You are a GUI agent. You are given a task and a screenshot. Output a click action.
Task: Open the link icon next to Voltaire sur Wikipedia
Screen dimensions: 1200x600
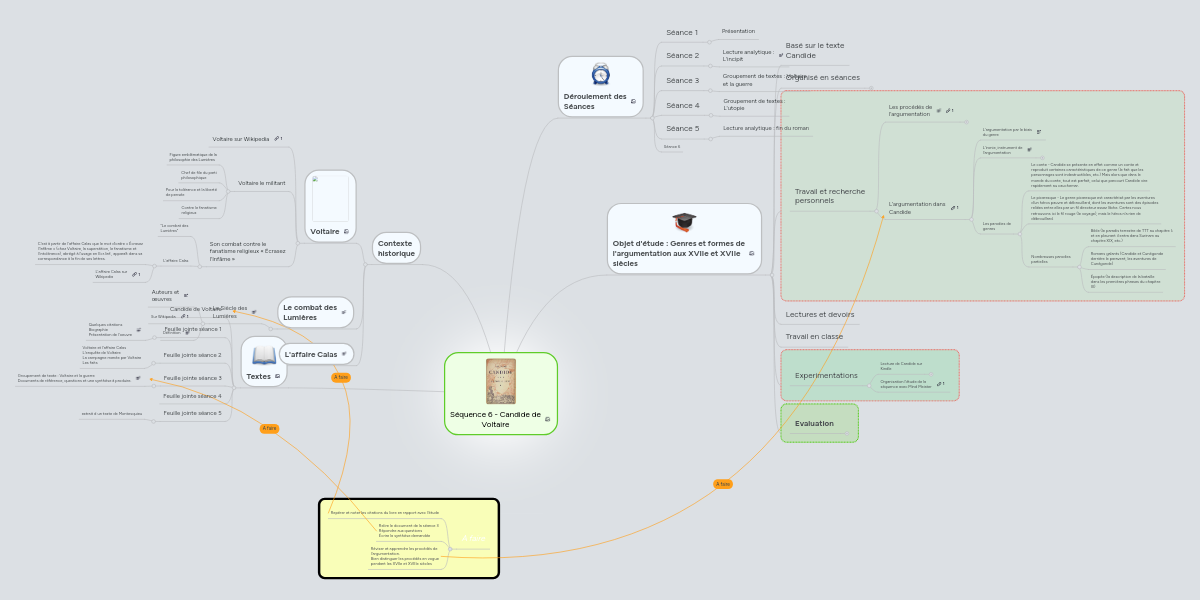pyautogui.click(x=277, y=139)
